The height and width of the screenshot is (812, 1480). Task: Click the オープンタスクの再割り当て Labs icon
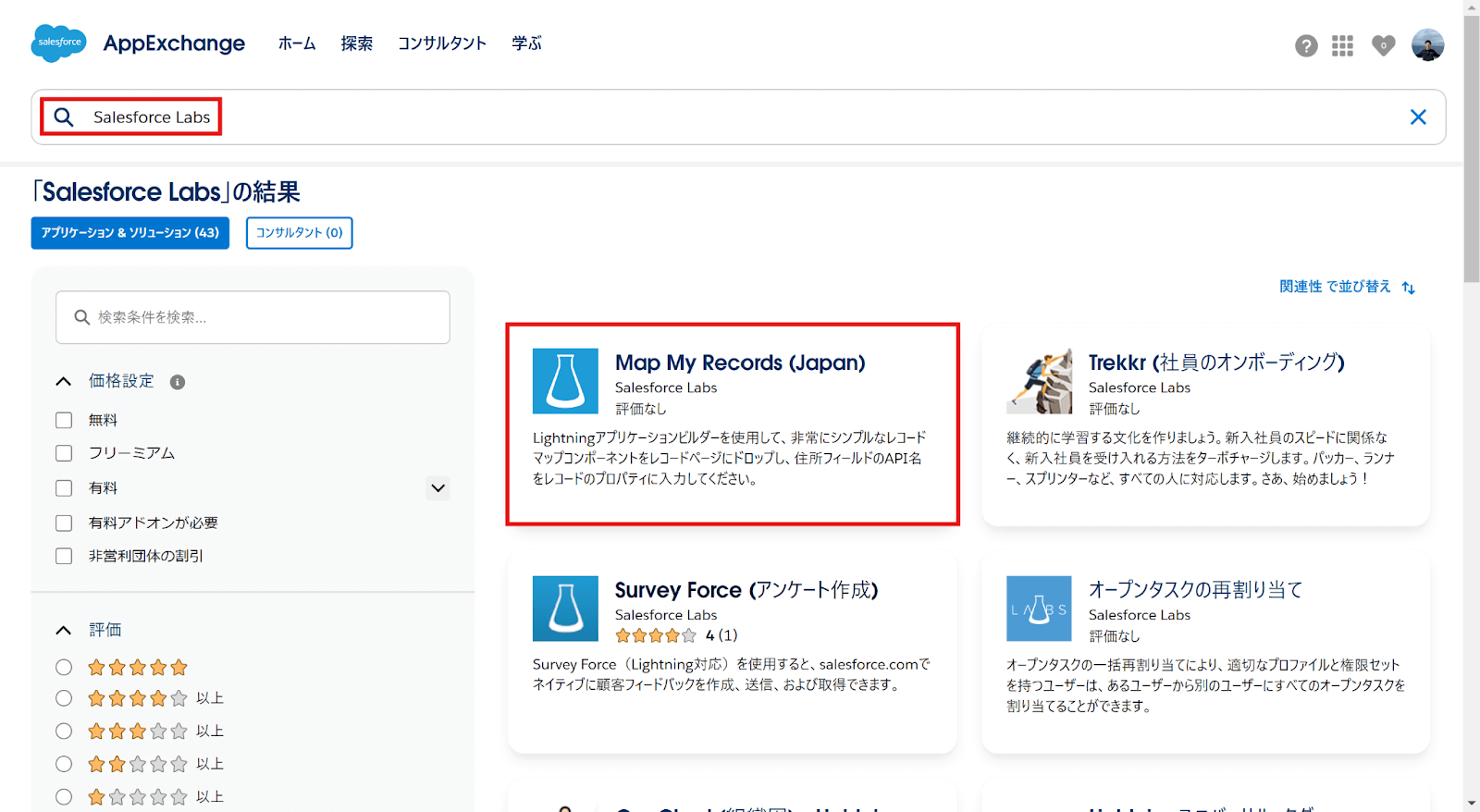pyautogui.click(x=1039, y=609)
